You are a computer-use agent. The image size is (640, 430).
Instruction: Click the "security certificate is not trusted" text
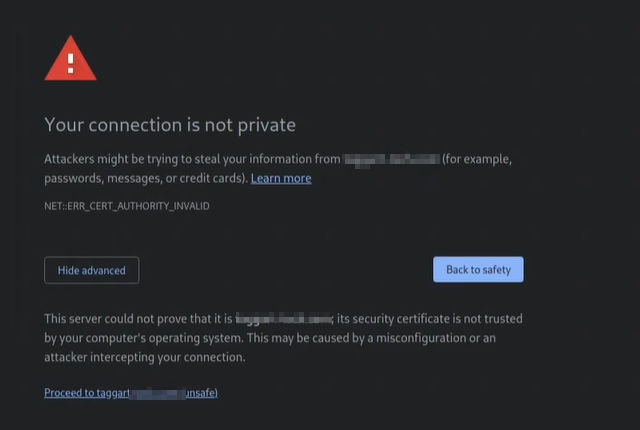pos(430,319)
